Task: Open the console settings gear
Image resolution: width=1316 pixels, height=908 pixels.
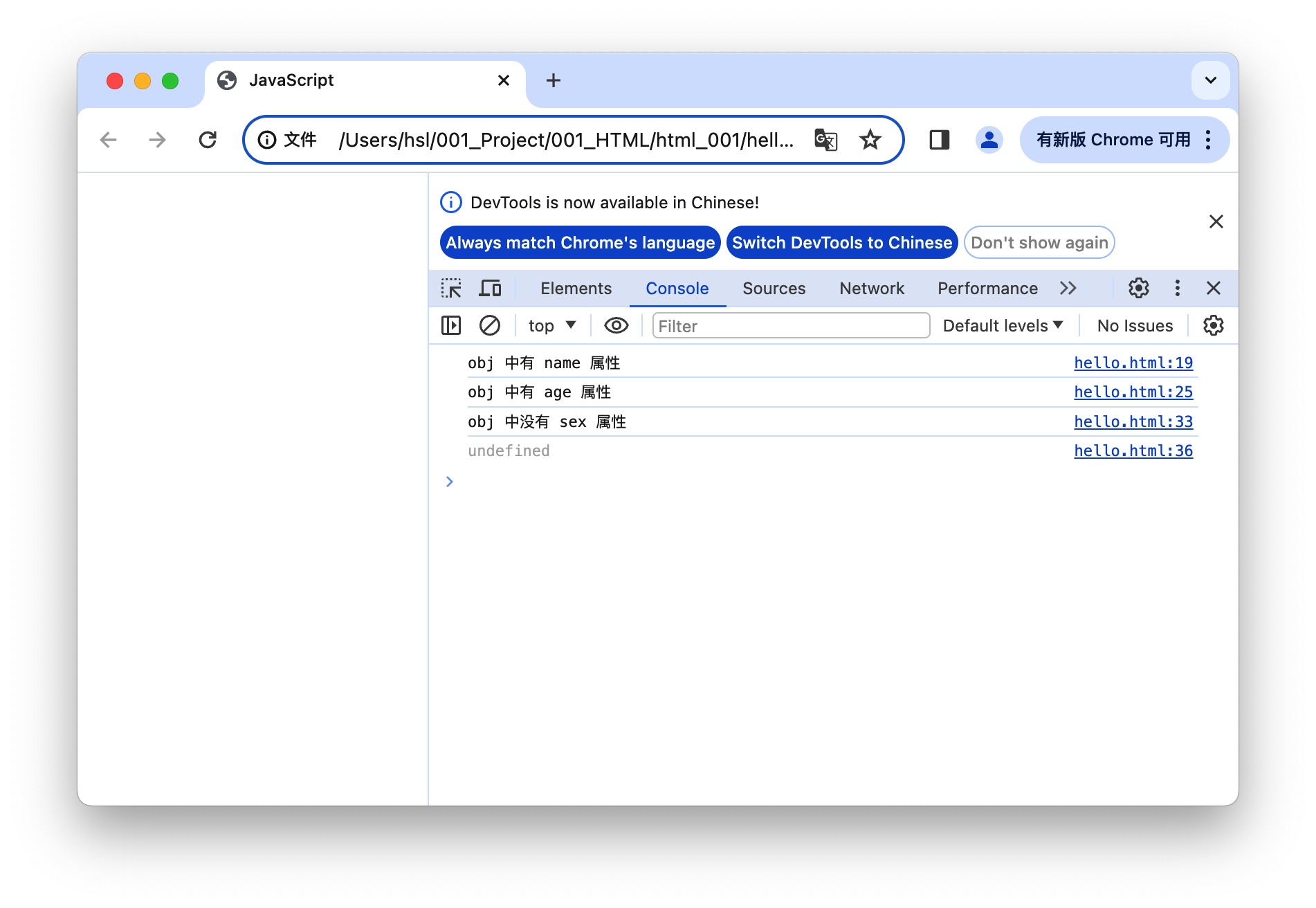Action: tap(1213, 325)
